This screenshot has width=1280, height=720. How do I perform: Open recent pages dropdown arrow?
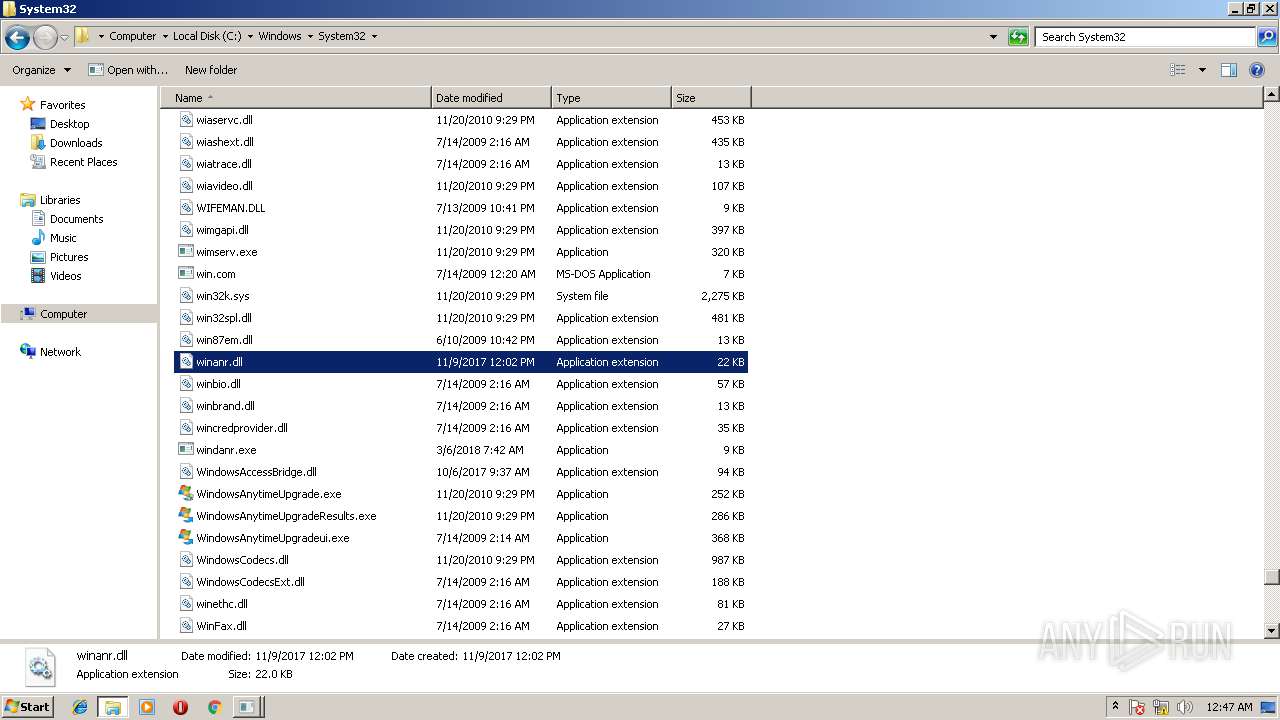pyautogui.click(x=64, y=37)
